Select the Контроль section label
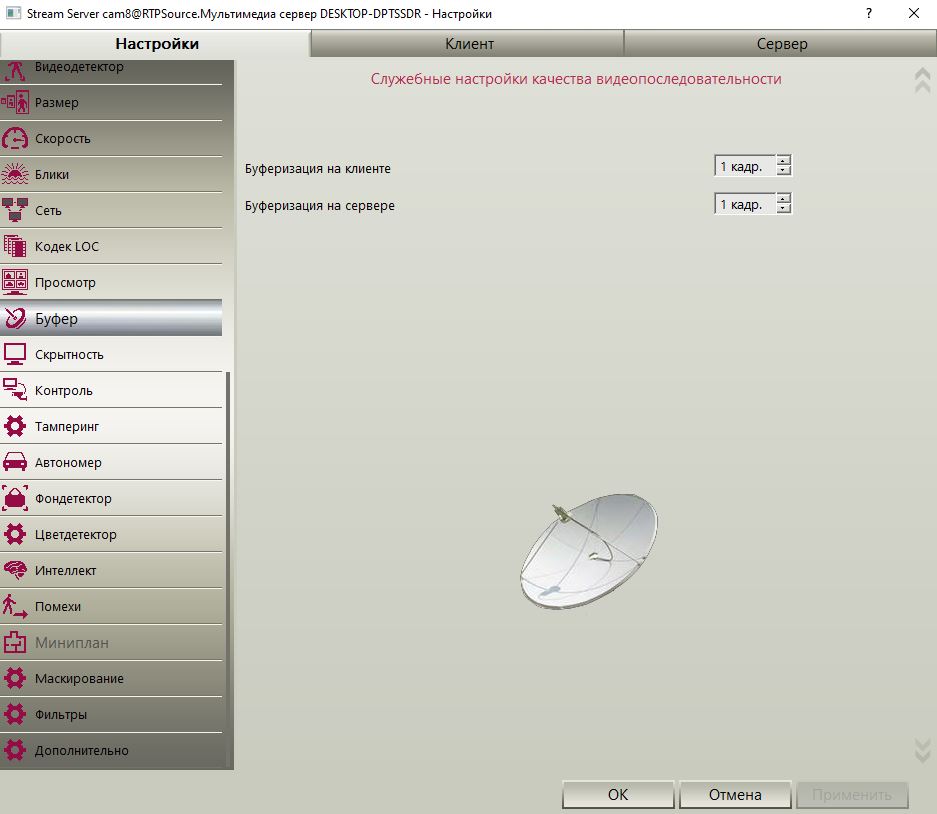This screenshot has height=814, width=937. tap(63, 390)
